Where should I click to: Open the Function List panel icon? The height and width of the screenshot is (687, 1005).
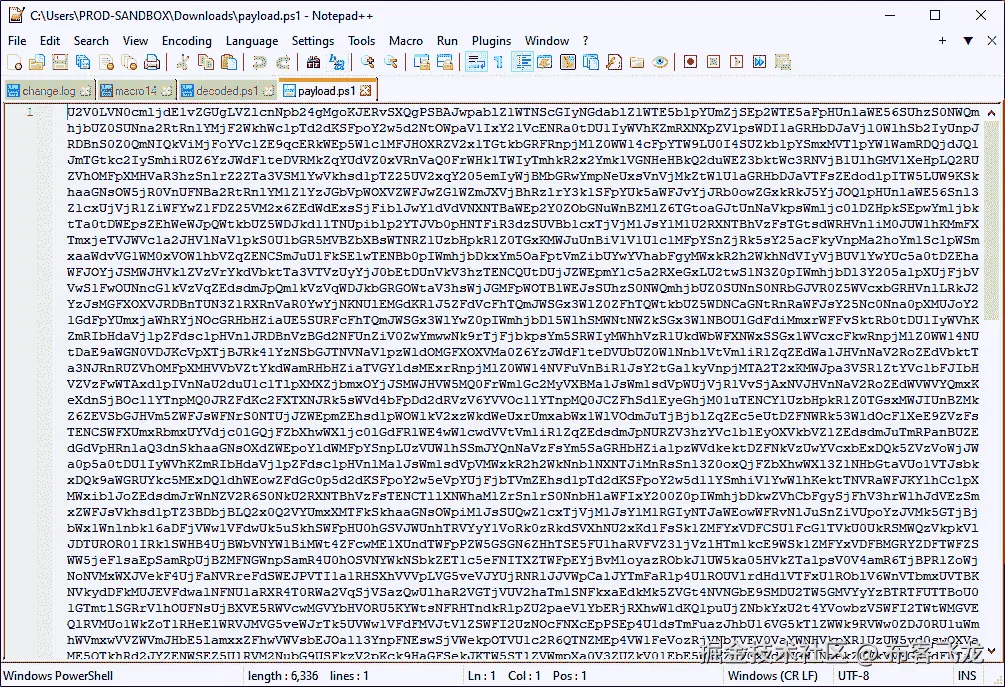[614, 62]
